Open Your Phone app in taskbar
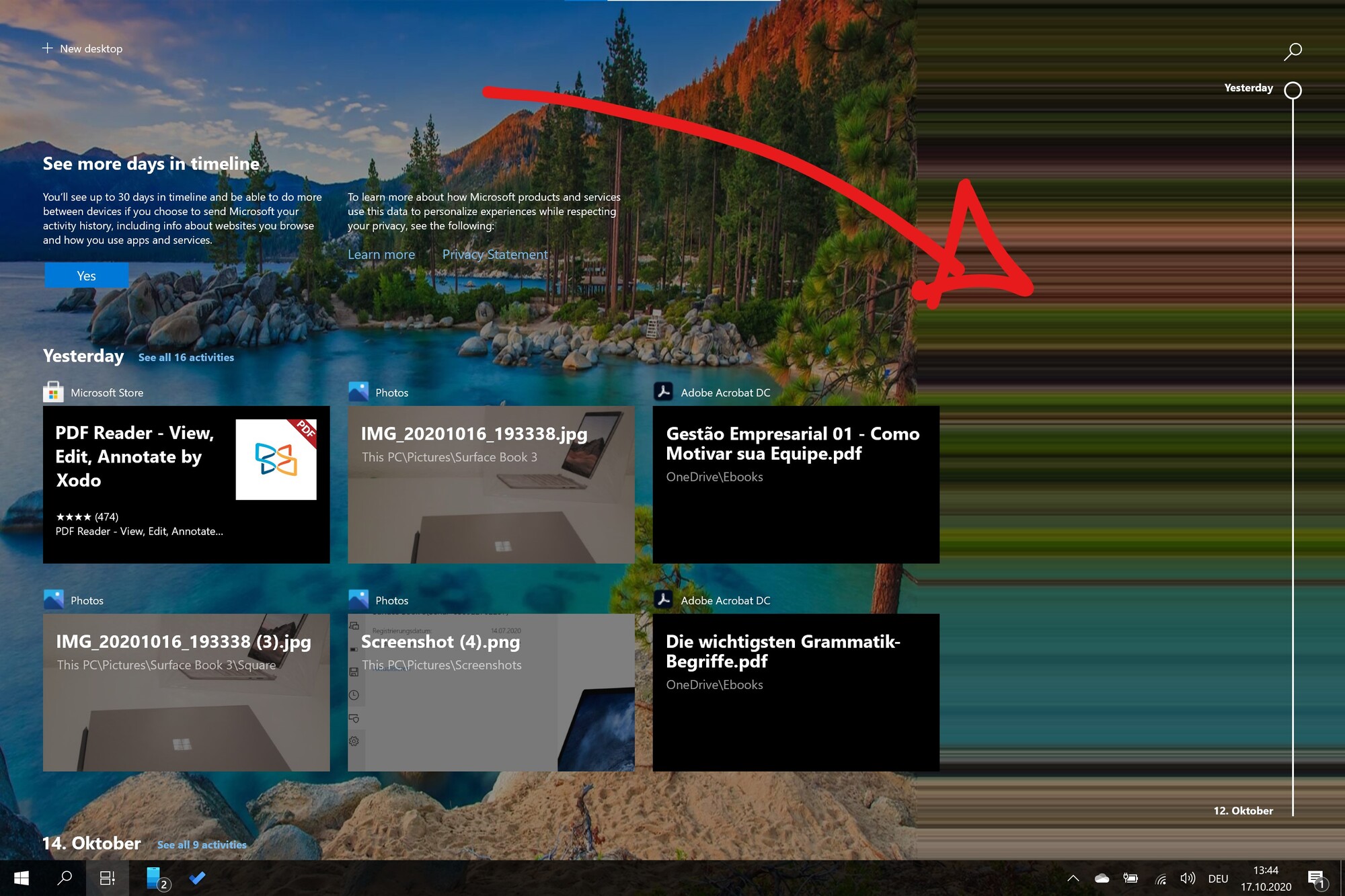This screenshot has width=1345, height=896. pos(155,878)
